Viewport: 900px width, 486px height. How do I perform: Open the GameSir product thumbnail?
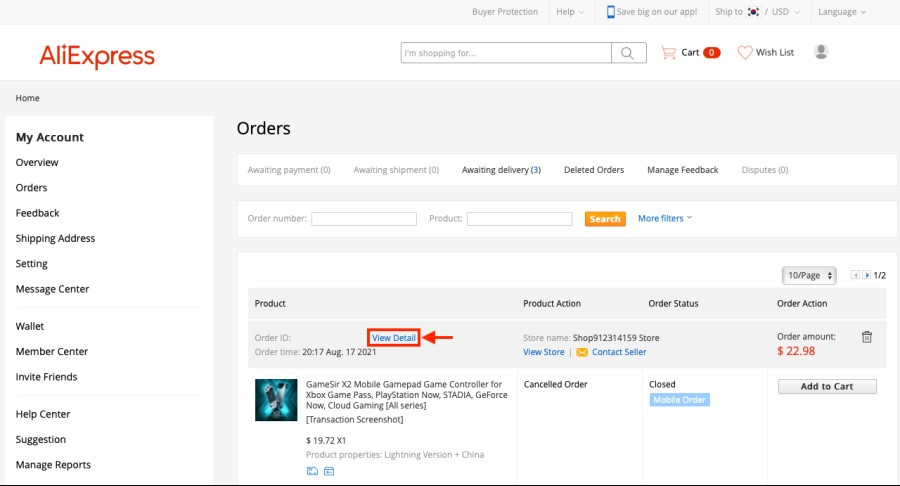[276, 400]
